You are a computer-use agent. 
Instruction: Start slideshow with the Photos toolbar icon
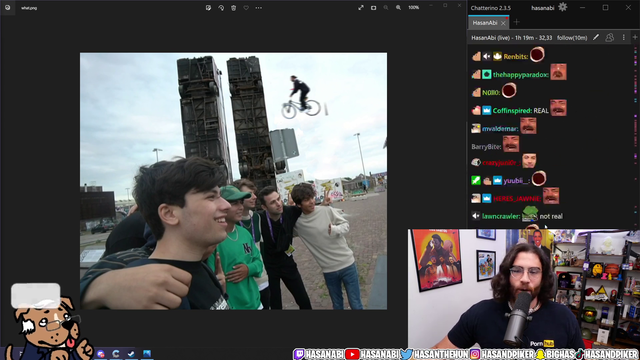(373, 8)
